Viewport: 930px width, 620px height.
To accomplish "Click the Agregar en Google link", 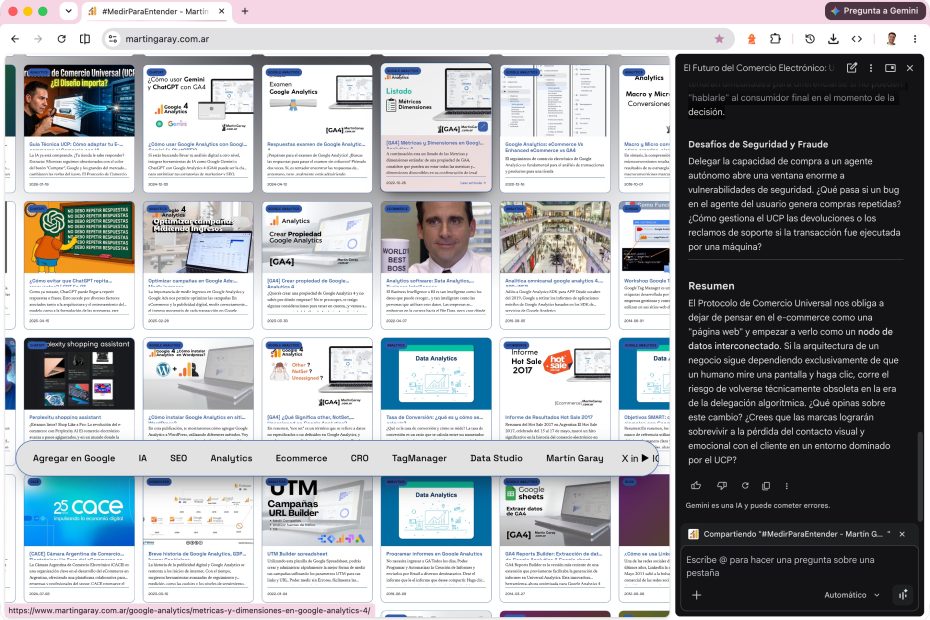I will tap(74, 458).
